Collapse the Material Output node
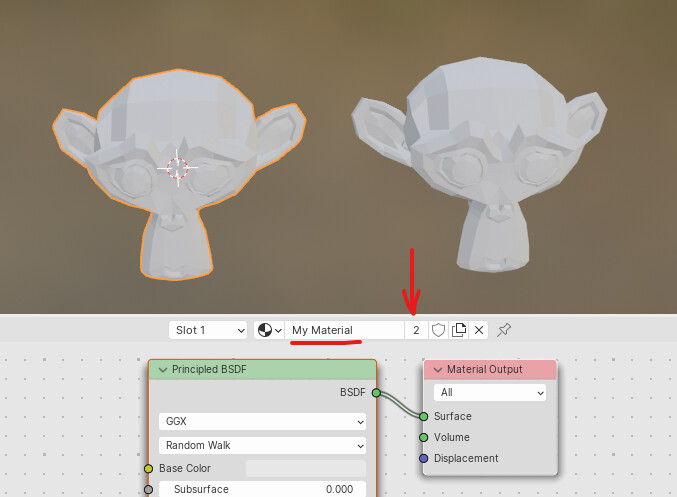This screenshot has width=677, height=497. pyautogui.click(x=438, y=370)
